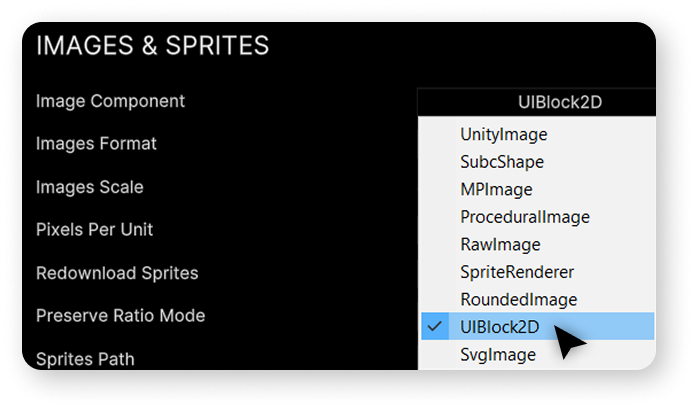
Task: Click the highlighted UIBlock2D entry
Action: coord(538,327)
